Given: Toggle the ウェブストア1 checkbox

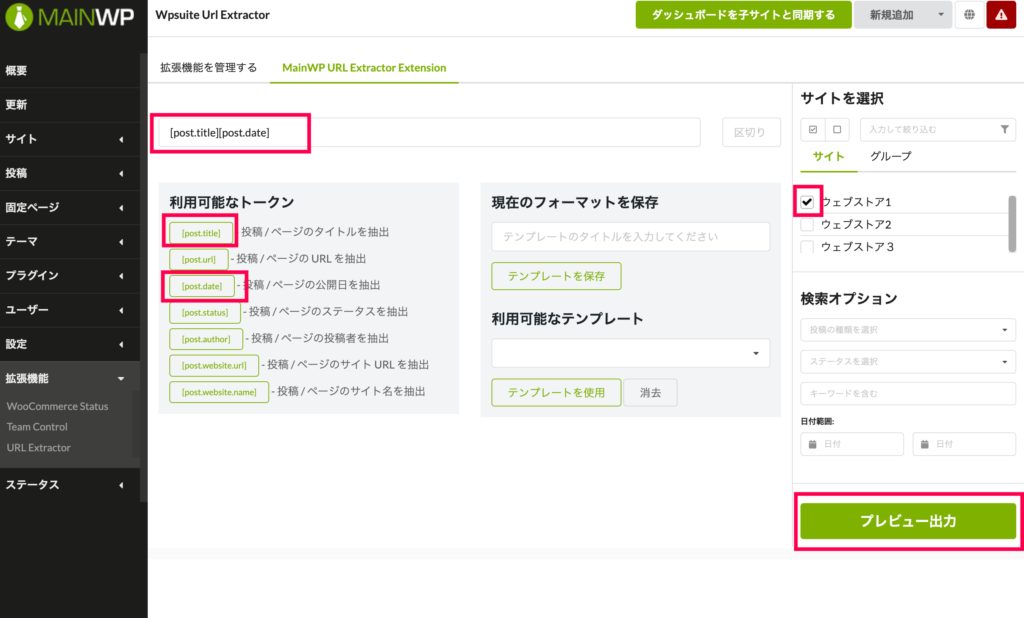Looking at the screenshot, I should coord(807,201).
